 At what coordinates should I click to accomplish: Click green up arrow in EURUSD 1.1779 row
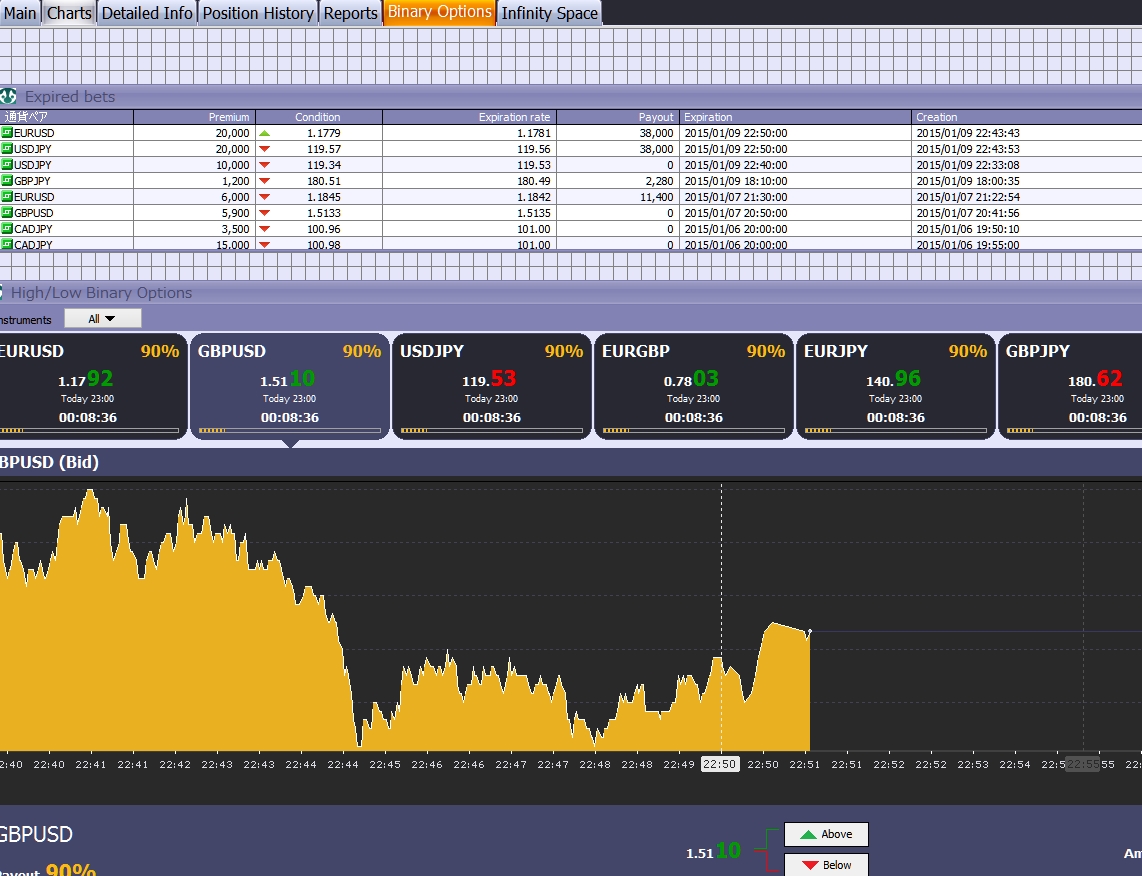coord(264,133)
